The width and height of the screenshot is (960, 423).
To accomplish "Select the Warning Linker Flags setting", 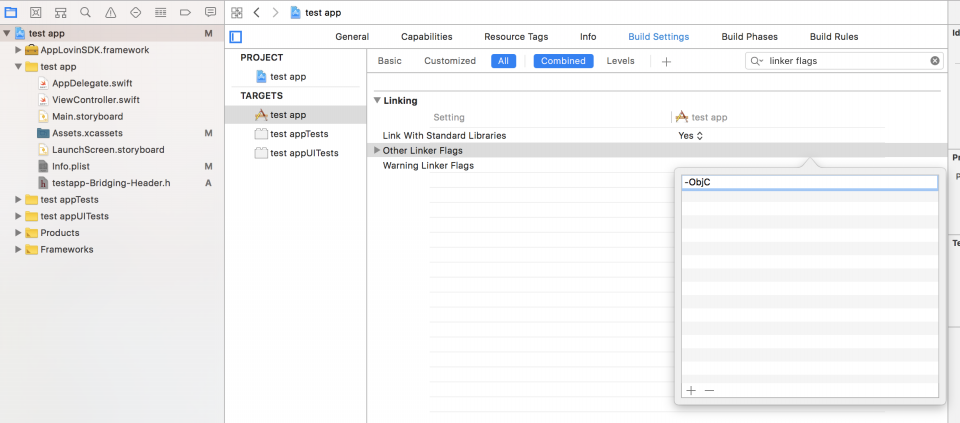I will coord(428,165).
